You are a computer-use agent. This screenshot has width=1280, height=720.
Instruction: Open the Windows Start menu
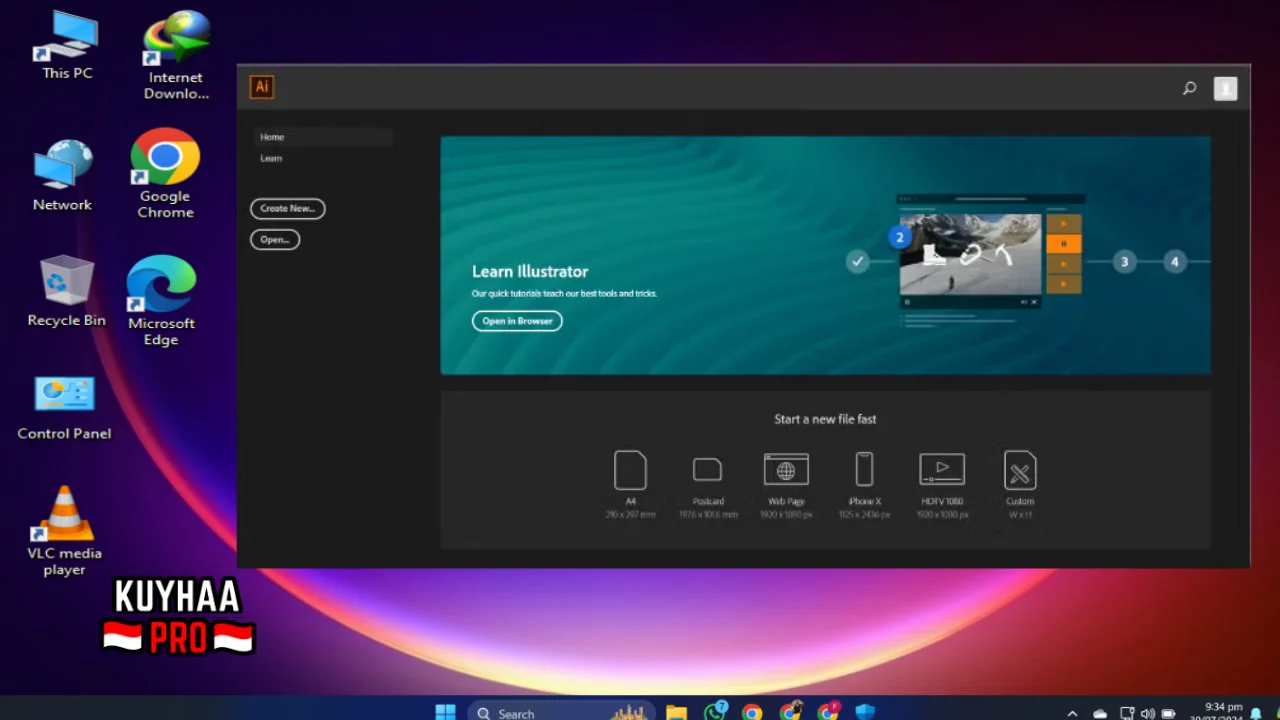click(446, 712)
